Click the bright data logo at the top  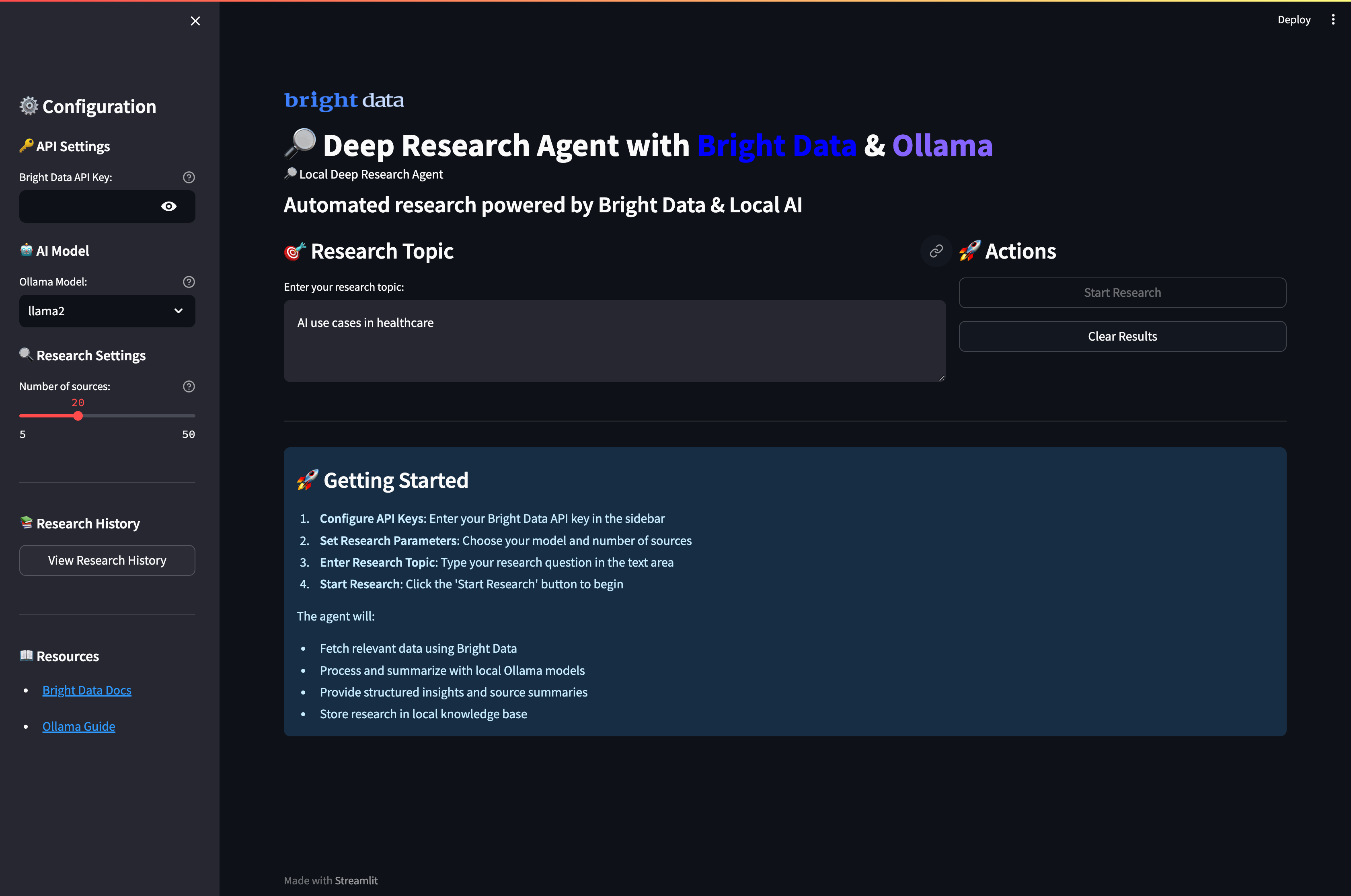pyautogui.click(x=344, y=101)
